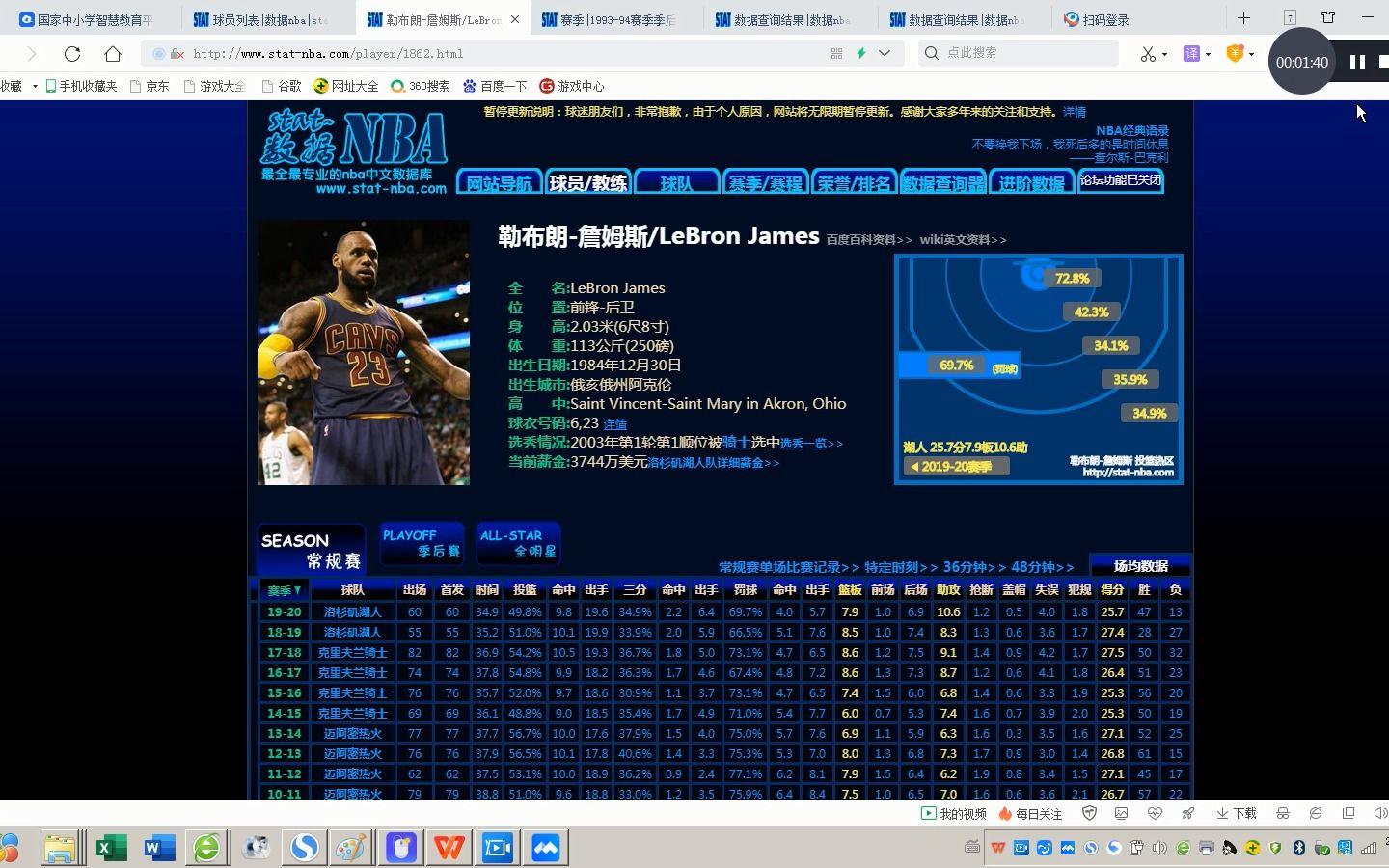Open 进阶数据 menu
This screenshot has height=868, width=1389.
pos(1032,182)
